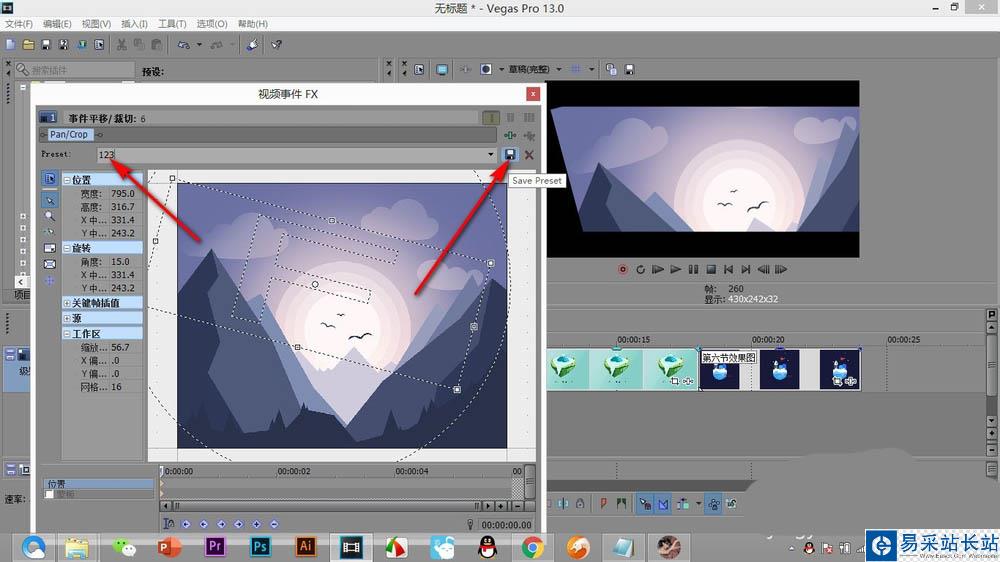This screenshot has width=1000, height=562.
Task: Toggle Loop Playback in preview transport
Action: [640, 269]
